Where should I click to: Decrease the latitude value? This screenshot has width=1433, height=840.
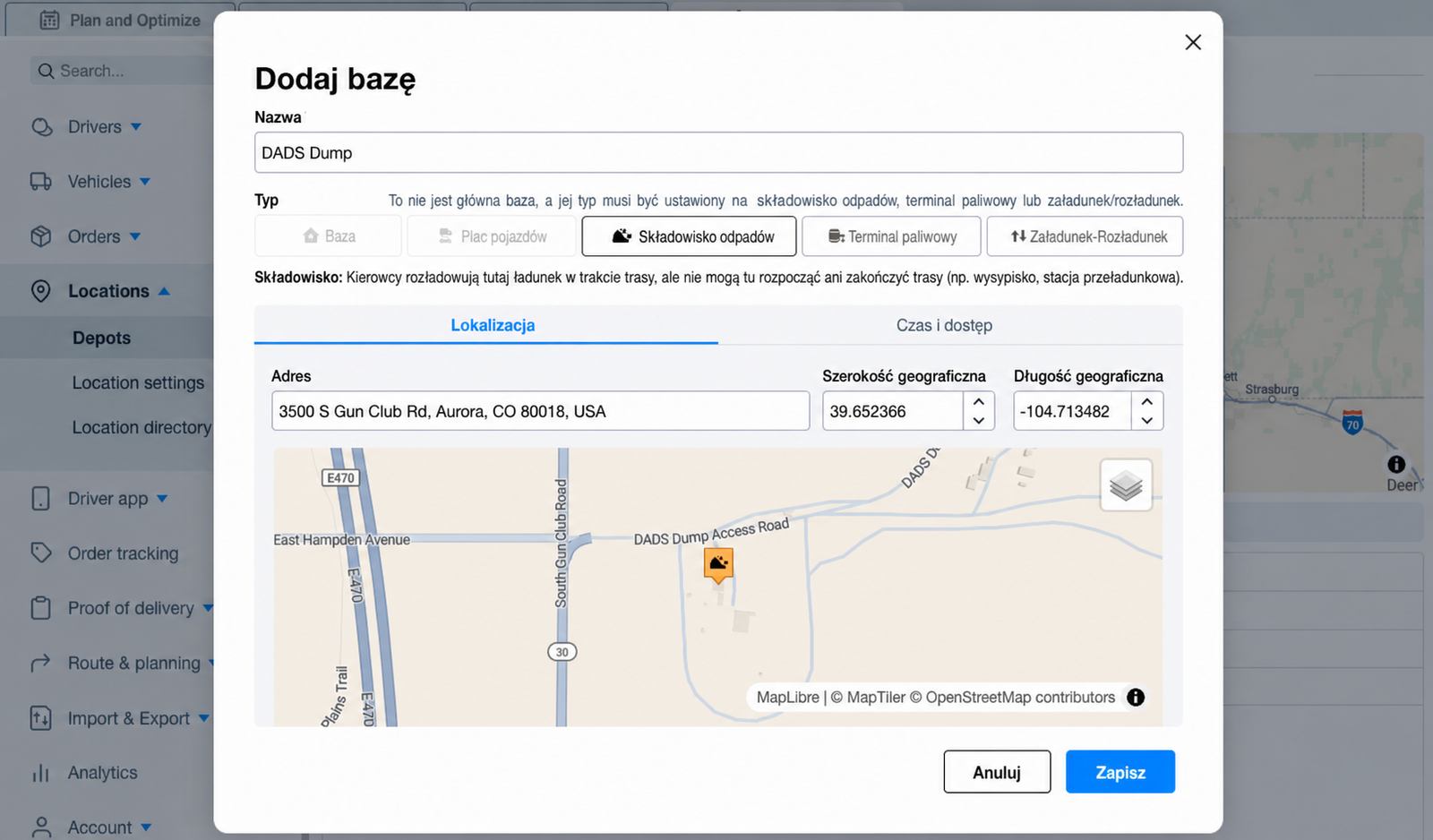click(979, 420)
